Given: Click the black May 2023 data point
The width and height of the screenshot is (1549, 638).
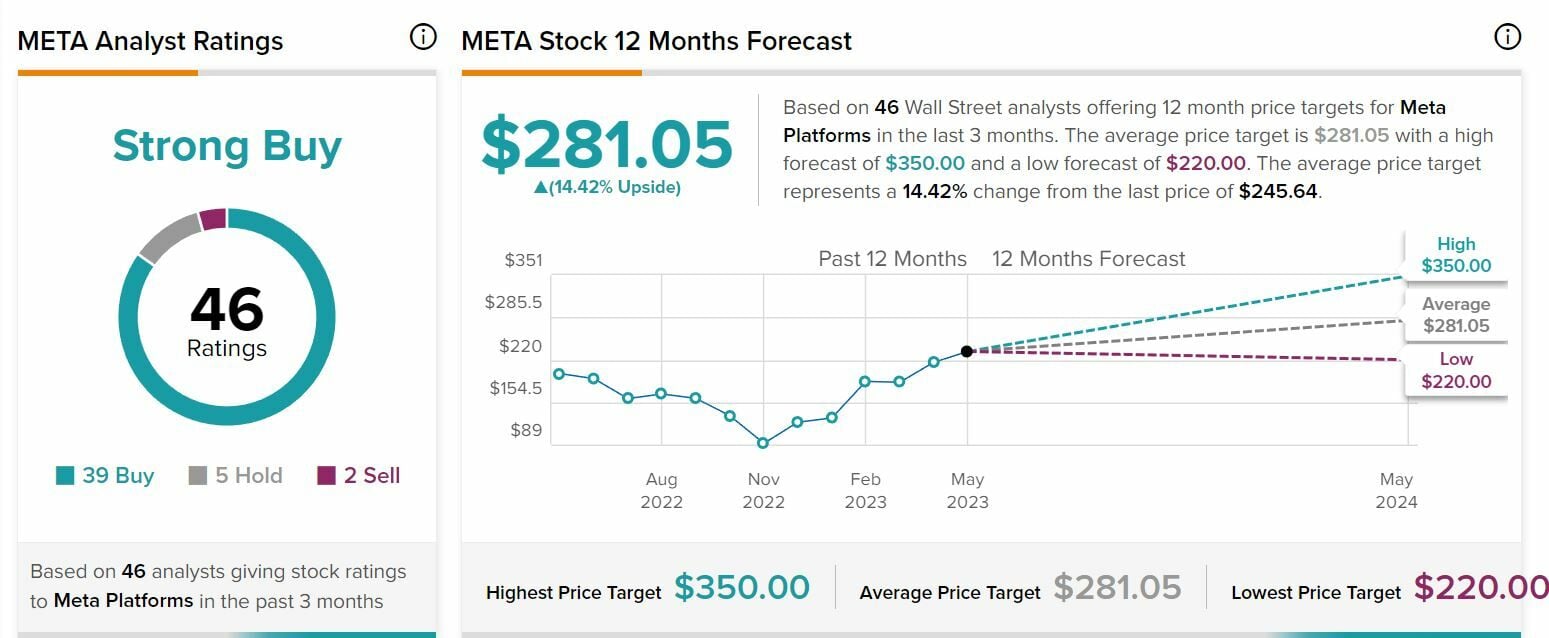Looking at the screenshot, I should tap(967, 351).
